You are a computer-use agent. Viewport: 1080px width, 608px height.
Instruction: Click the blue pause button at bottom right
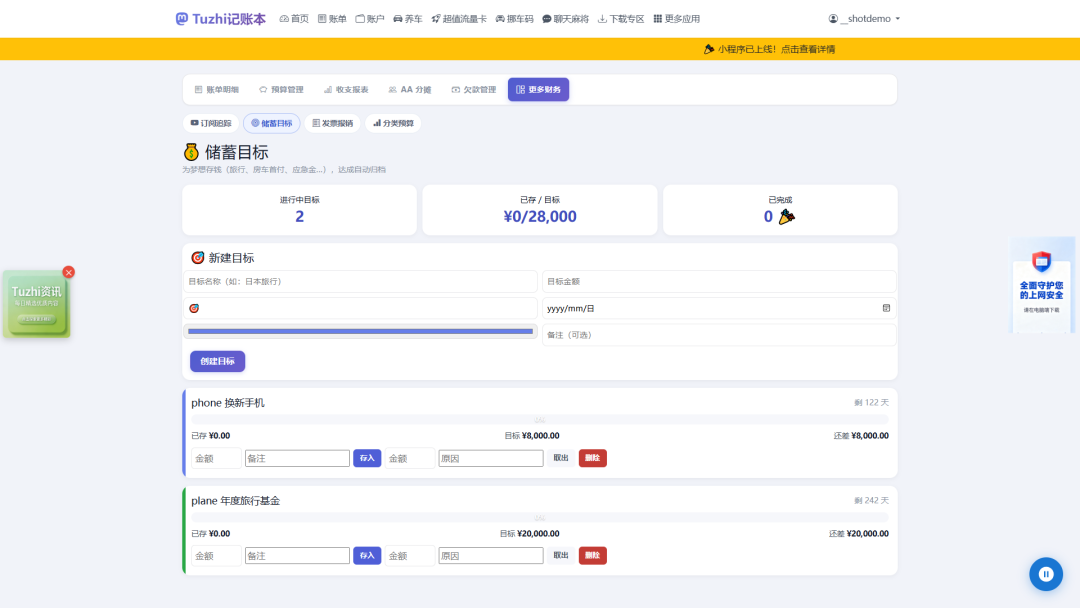(1046, 574)
